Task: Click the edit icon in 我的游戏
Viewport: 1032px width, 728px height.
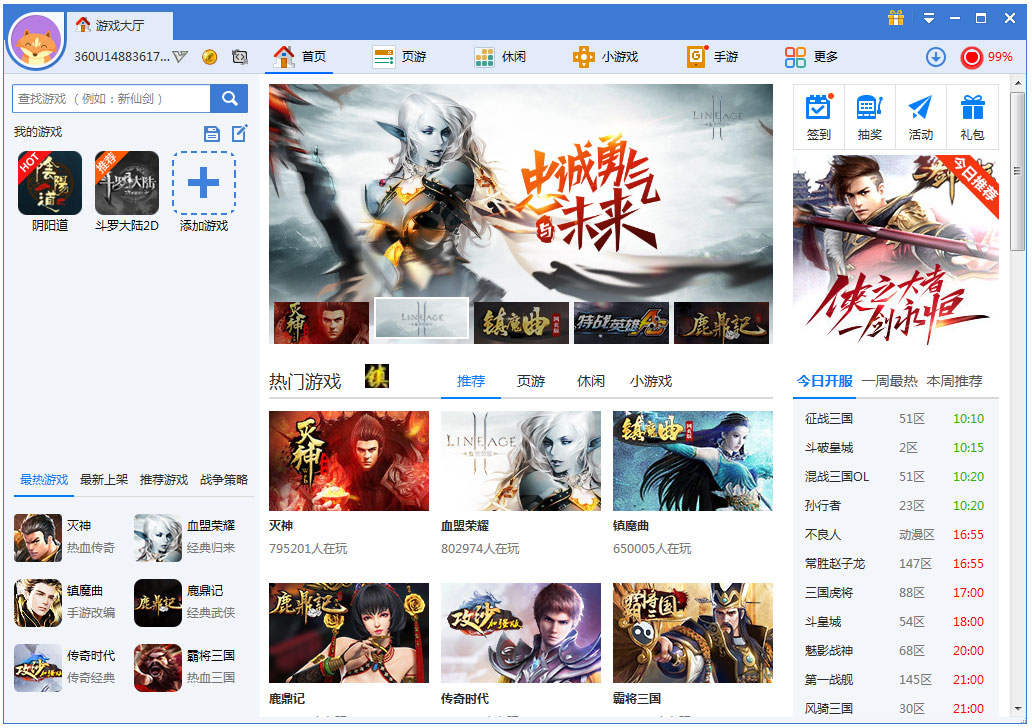Action: point(240,134)
